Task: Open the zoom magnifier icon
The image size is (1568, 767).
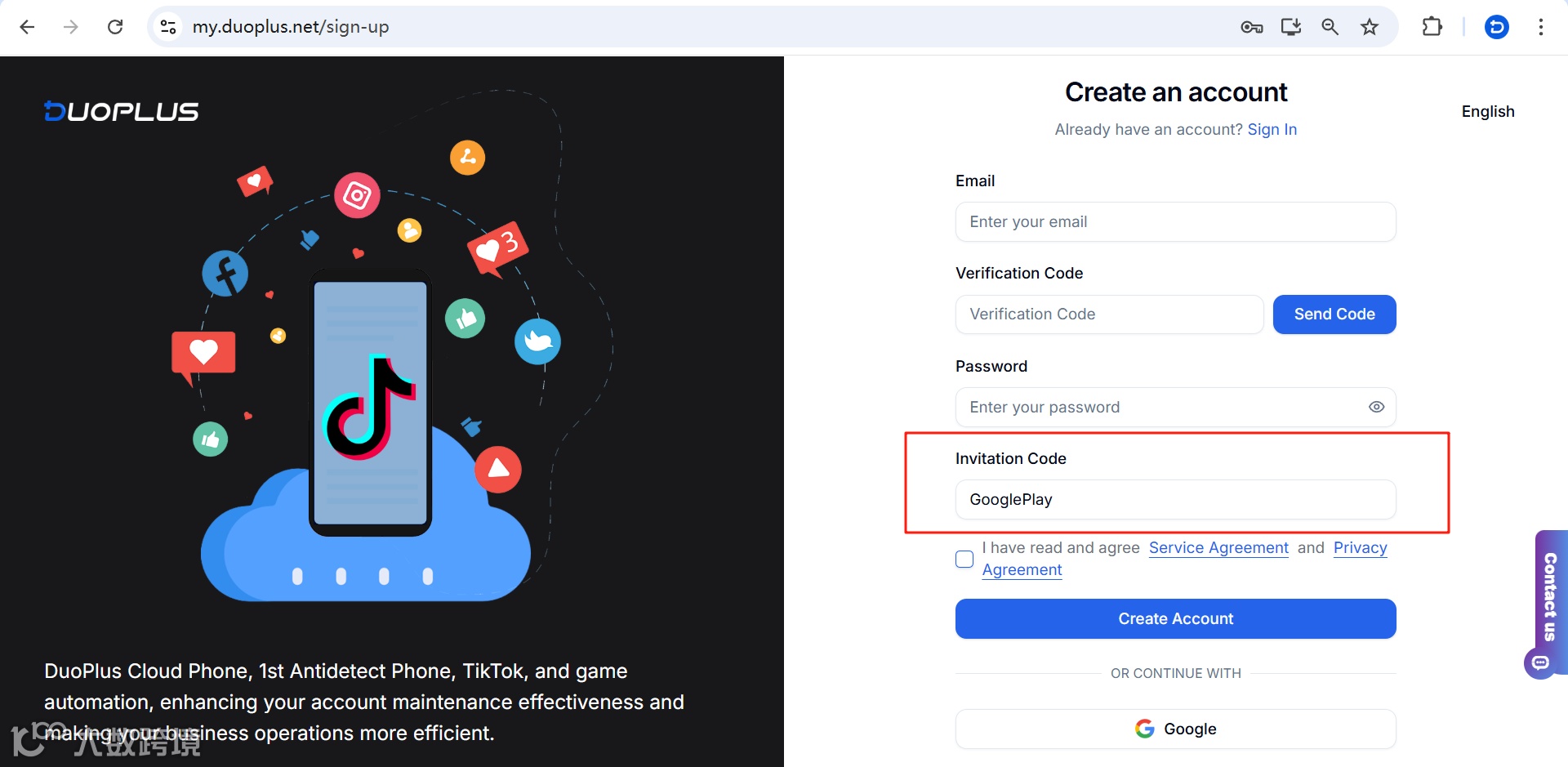Action: pos(1330,27)
